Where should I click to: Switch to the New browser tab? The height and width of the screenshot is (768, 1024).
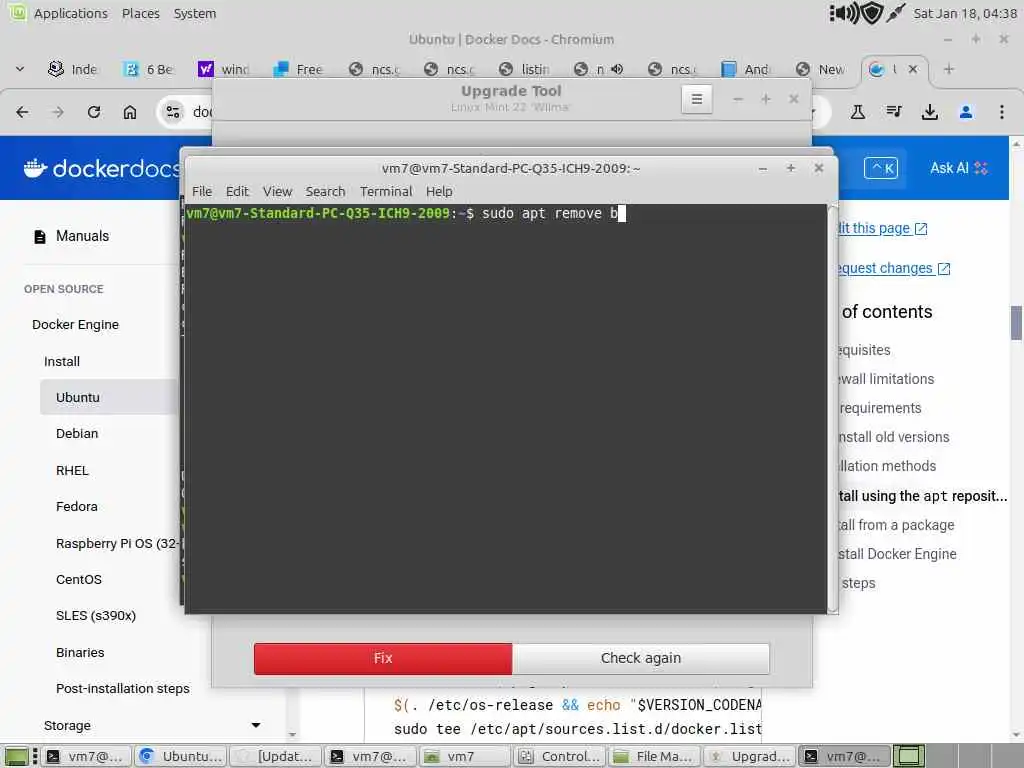coord(821,69)
